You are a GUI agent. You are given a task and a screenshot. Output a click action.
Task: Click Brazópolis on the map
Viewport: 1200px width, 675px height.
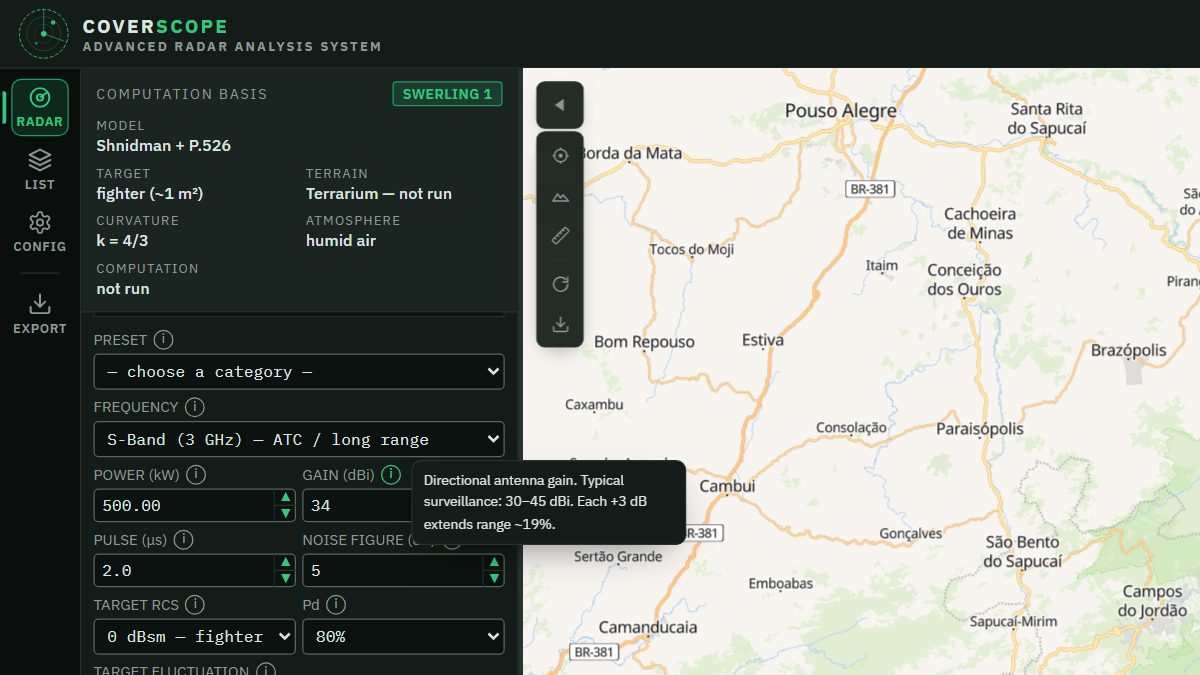[1129, 350]
